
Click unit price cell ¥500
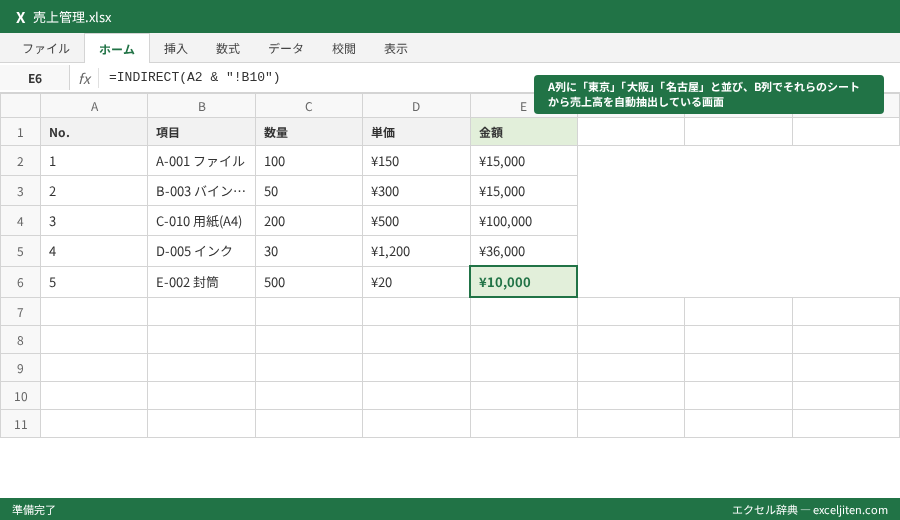416,221
